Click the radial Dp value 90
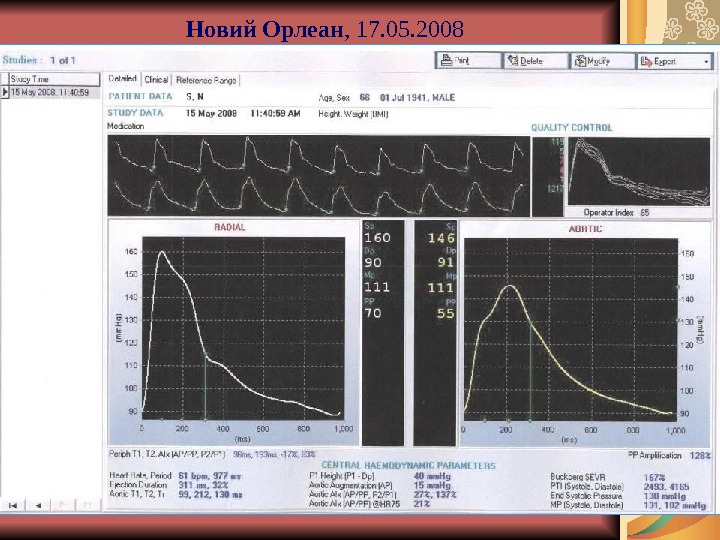This screenshot has width=720, height=540. pyautogui.click(x=373, y=263)
